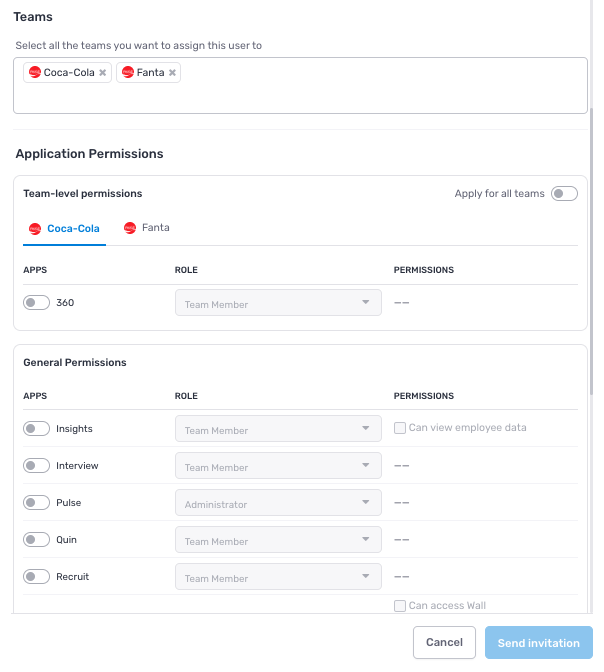Switch on the Quin app

click(37, 540)
